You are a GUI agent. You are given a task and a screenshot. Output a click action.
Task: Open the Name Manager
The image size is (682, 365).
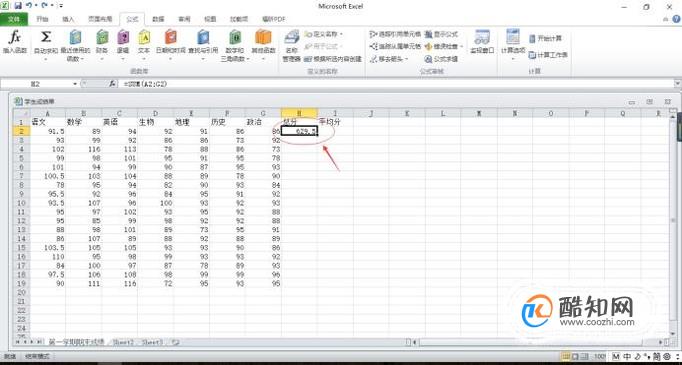coord(291,46)
